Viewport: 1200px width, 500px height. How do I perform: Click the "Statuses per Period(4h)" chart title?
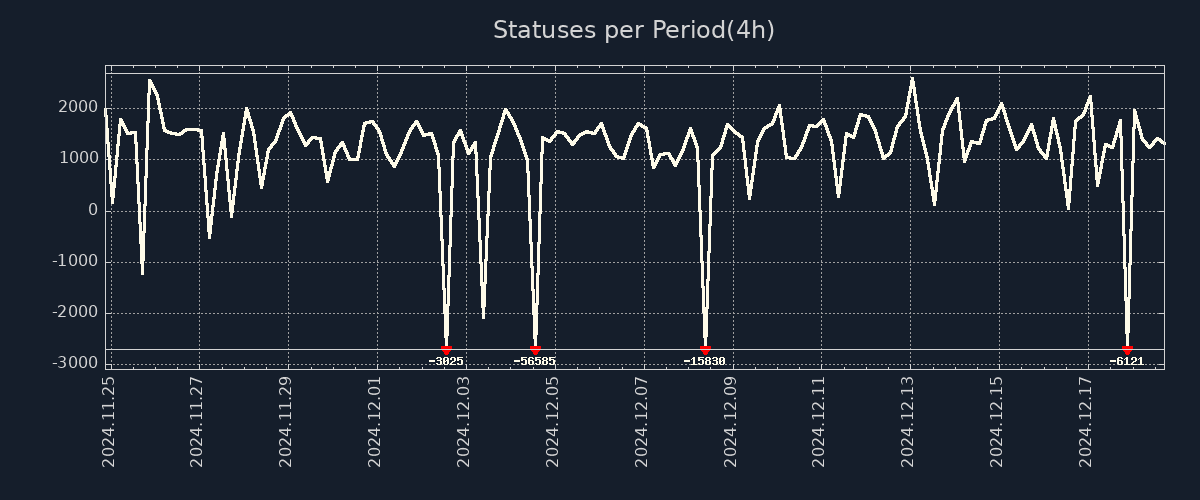coord(633,30)
